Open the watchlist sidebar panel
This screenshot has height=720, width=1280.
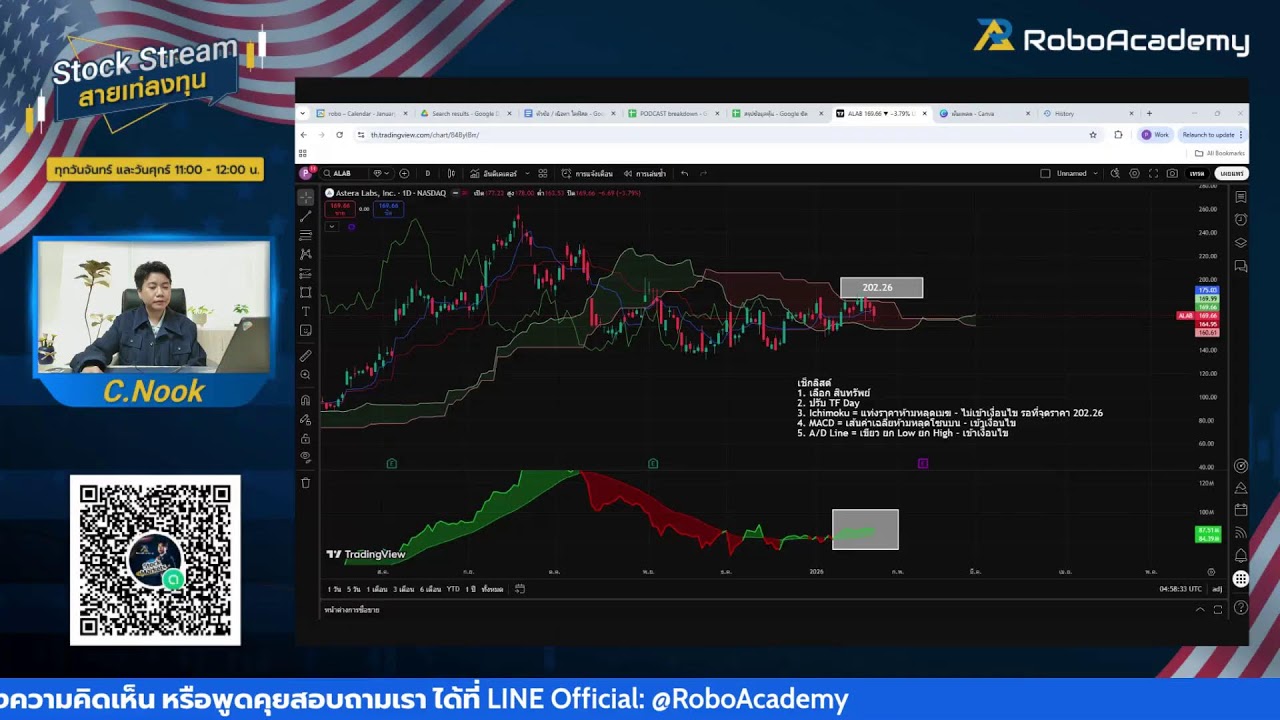pyautogui.click(x=1241, y=198)
